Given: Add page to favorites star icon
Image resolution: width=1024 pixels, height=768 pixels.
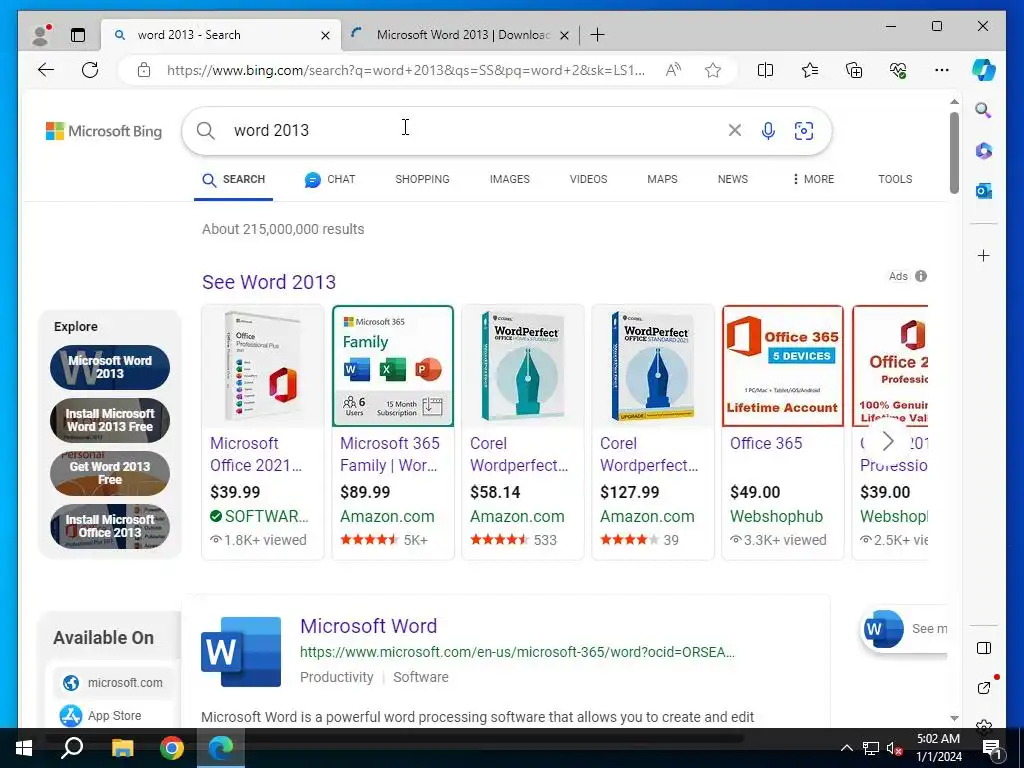Looking at the screenshot, I should tap(712, 70).
